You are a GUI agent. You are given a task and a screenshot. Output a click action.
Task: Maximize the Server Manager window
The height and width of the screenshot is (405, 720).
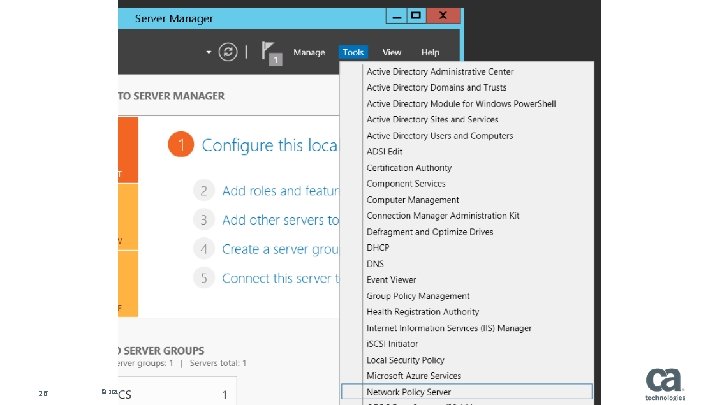[x=416, y=16]
